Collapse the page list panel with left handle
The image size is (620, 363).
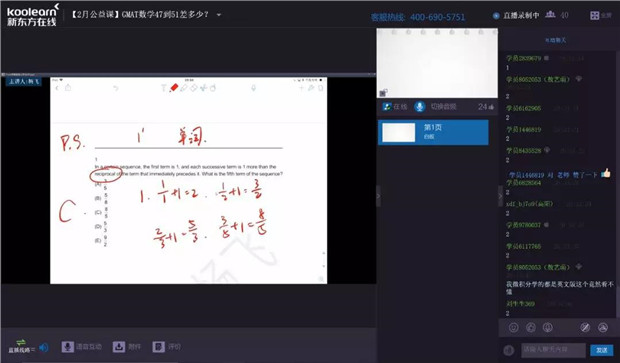click(x=378, y=196)
